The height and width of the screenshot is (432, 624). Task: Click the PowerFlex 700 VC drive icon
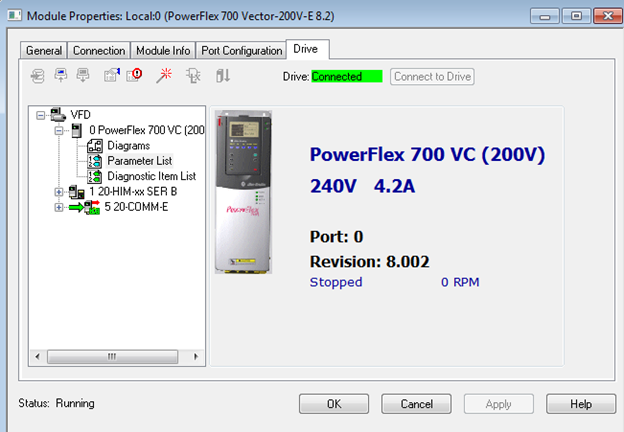tap(76, 130)
